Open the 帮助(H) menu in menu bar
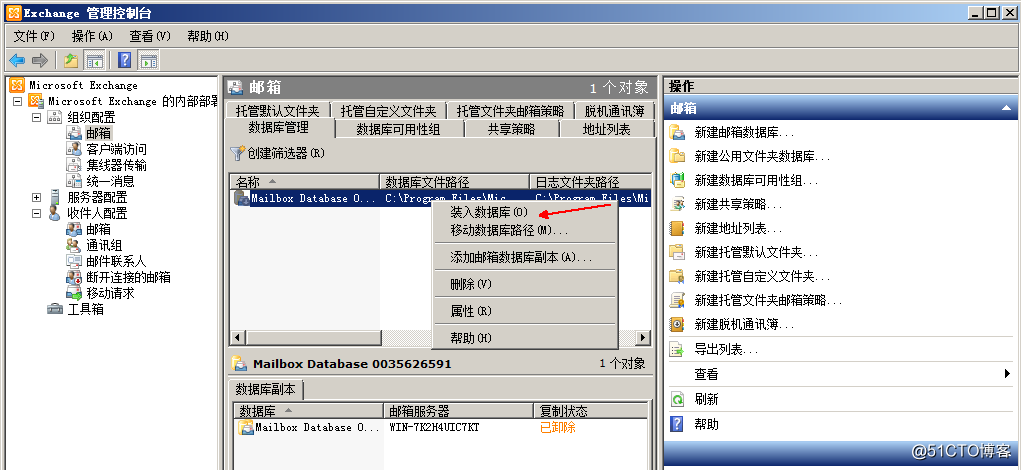Screen dimensions: 1021x470 click(208, 36)
